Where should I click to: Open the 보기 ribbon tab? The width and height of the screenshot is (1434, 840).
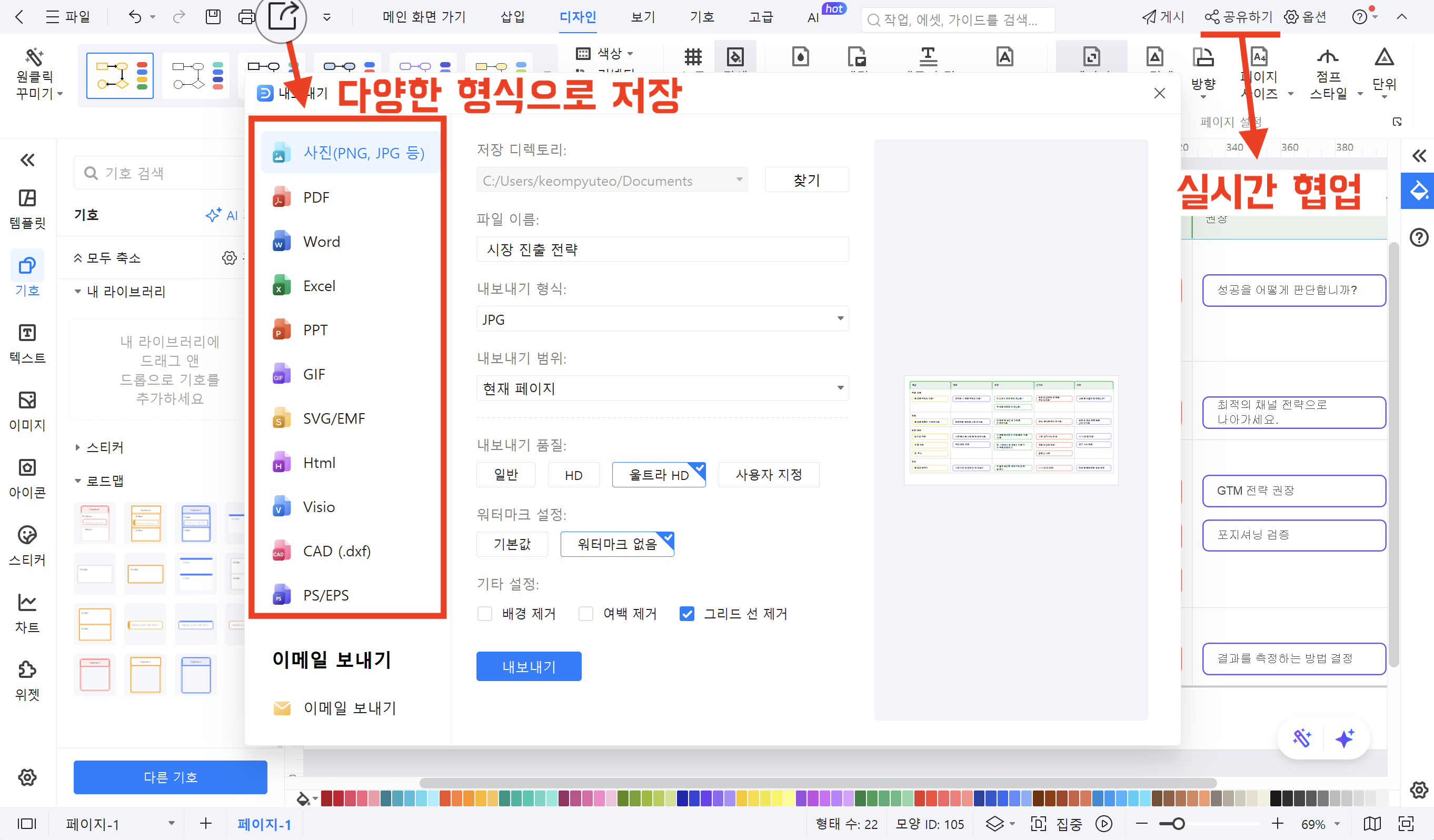click(643, 17)
